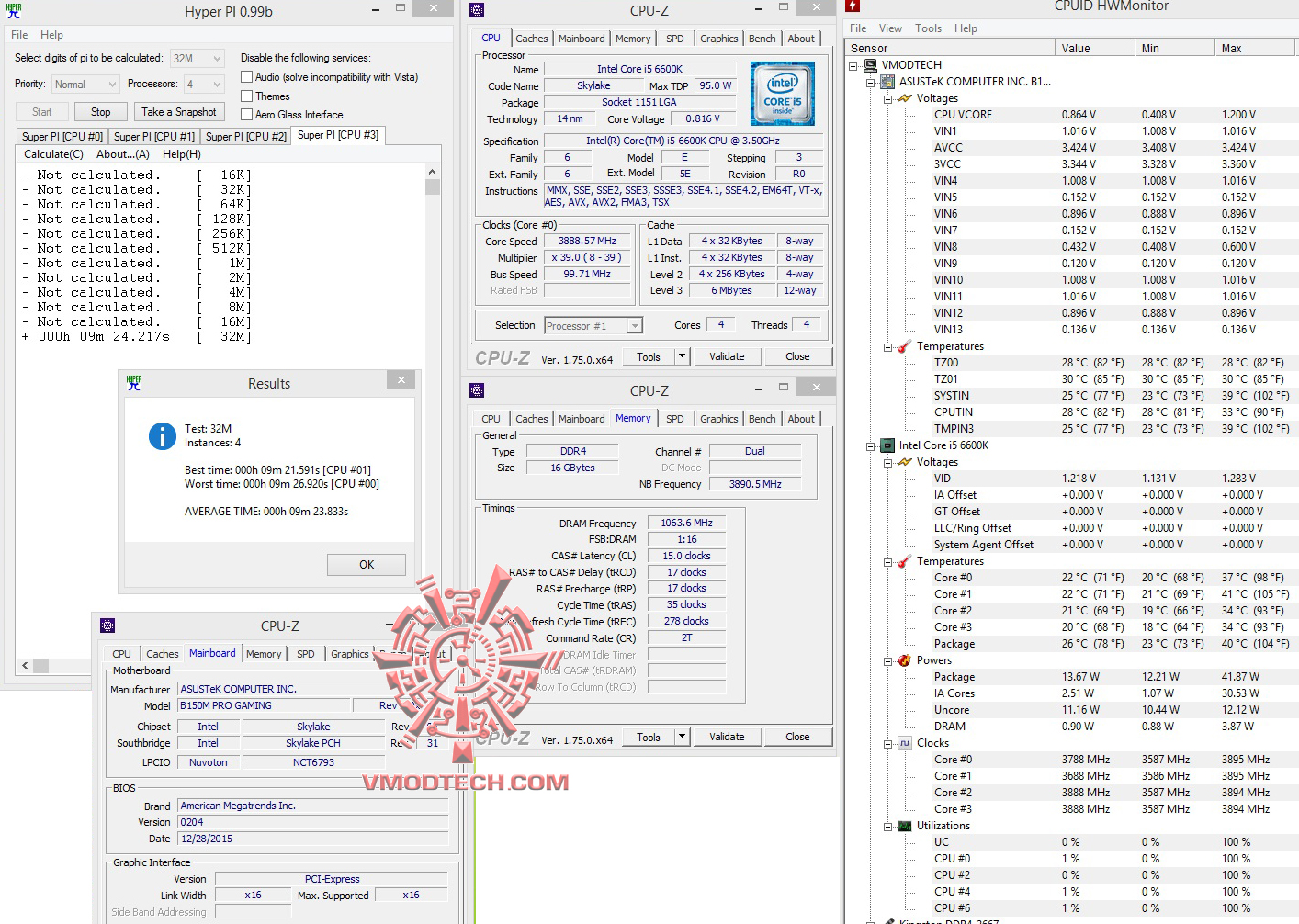Click the Hyper PI icon in Results title bar
The image size is (1299, 924).
pos(134,383)
